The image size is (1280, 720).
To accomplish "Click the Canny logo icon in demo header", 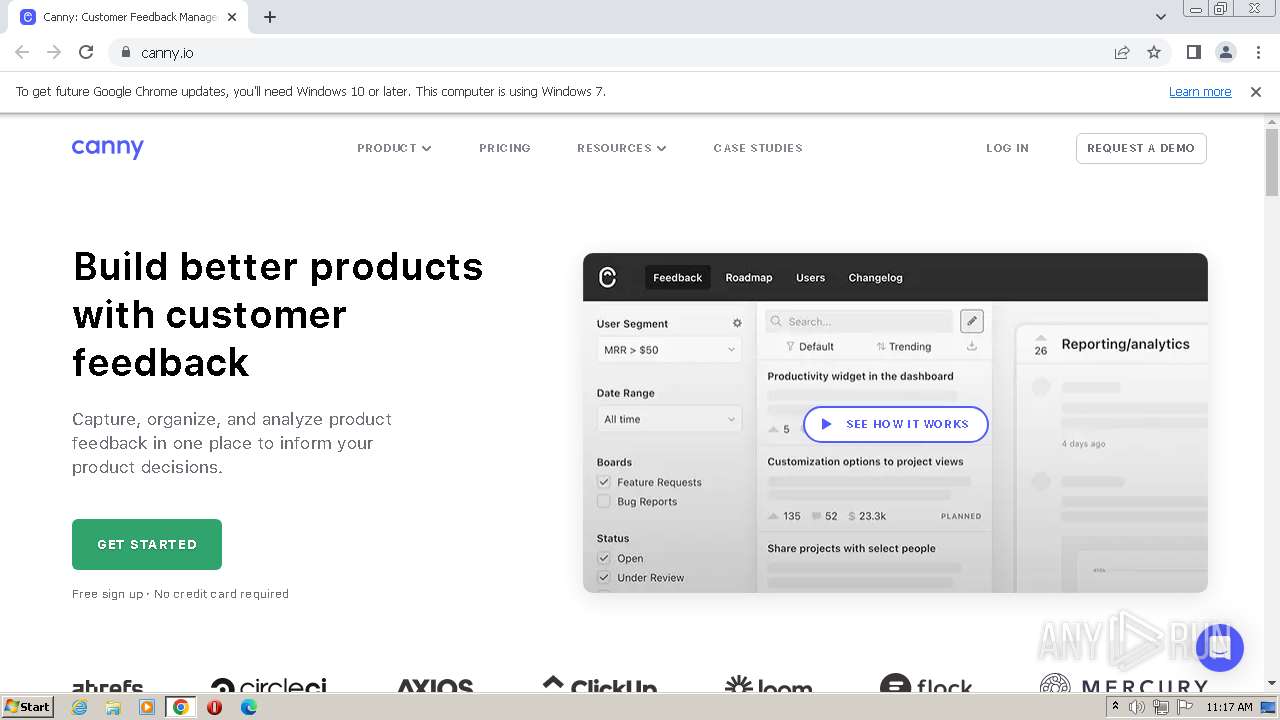I will [607, 277].
